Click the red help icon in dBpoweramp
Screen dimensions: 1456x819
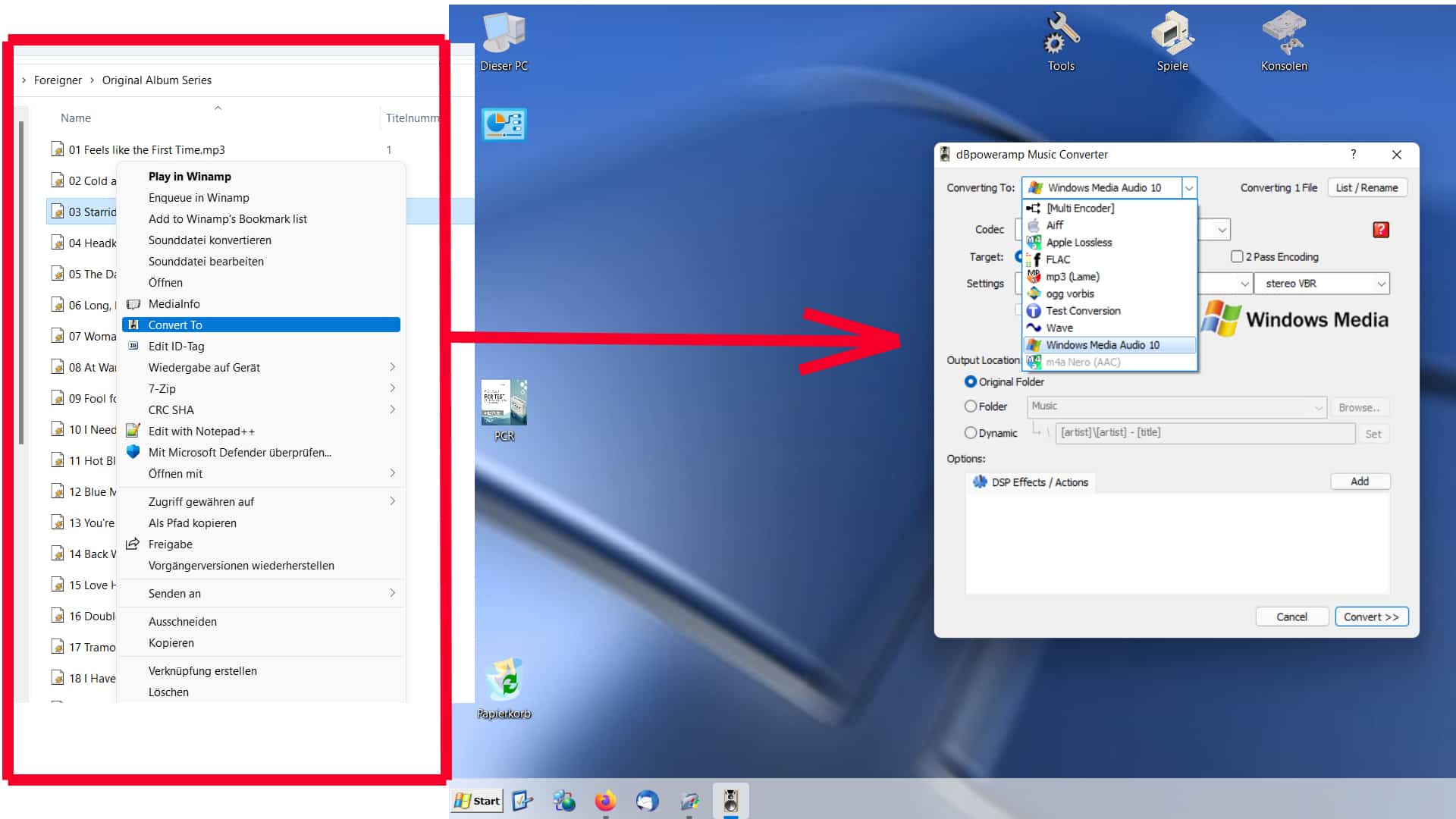point(1380,230)
